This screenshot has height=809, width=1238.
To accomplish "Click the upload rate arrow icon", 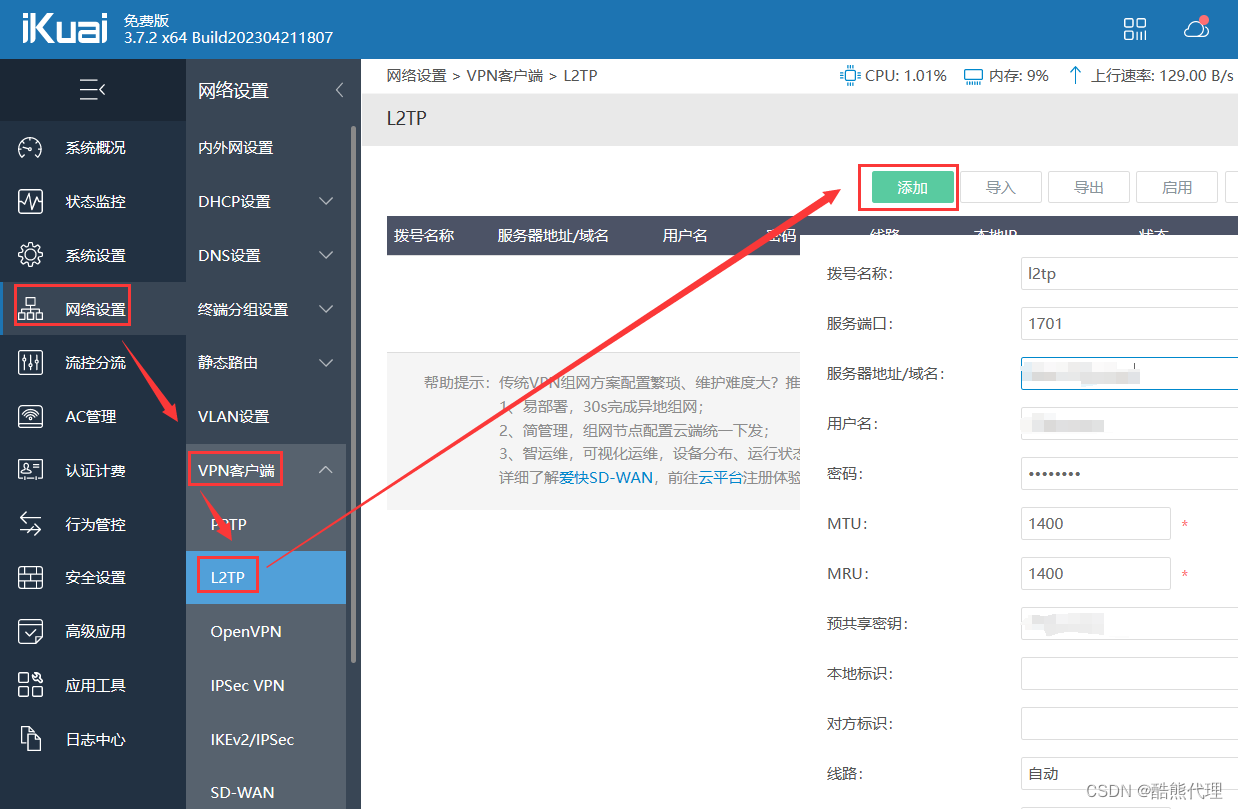I will coord(1075,75).
